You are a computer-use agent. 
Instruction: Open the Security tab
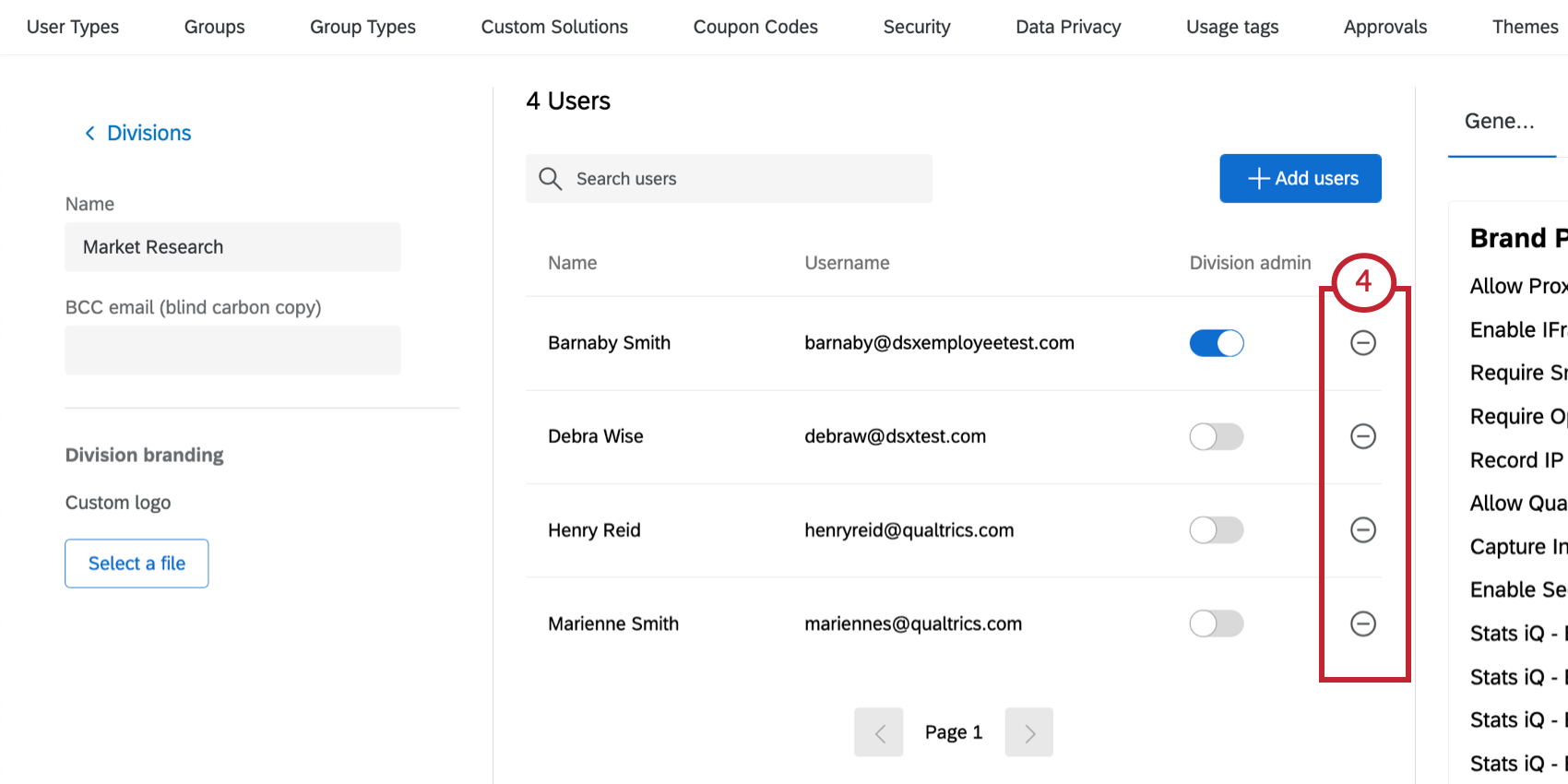(916, 27)
